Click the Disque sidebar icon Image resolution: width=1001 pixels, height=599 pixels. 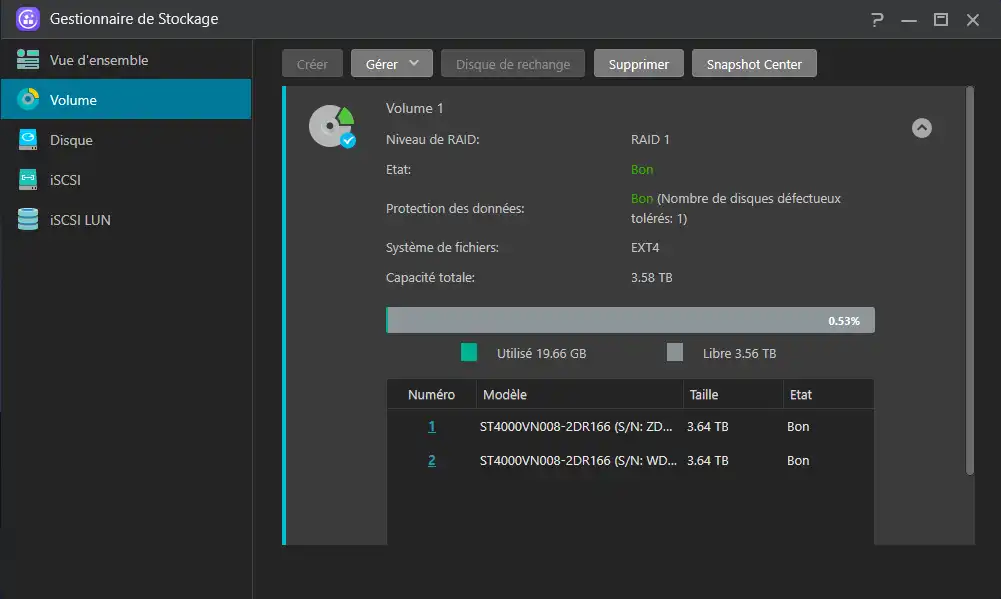pos(30,140)
